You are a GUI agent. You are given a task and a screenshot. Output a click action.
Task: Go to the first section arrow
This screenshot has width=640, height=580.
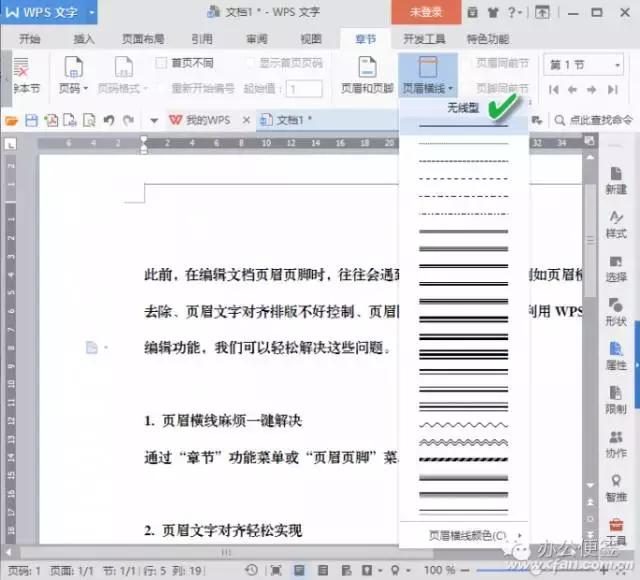[553, 89]
